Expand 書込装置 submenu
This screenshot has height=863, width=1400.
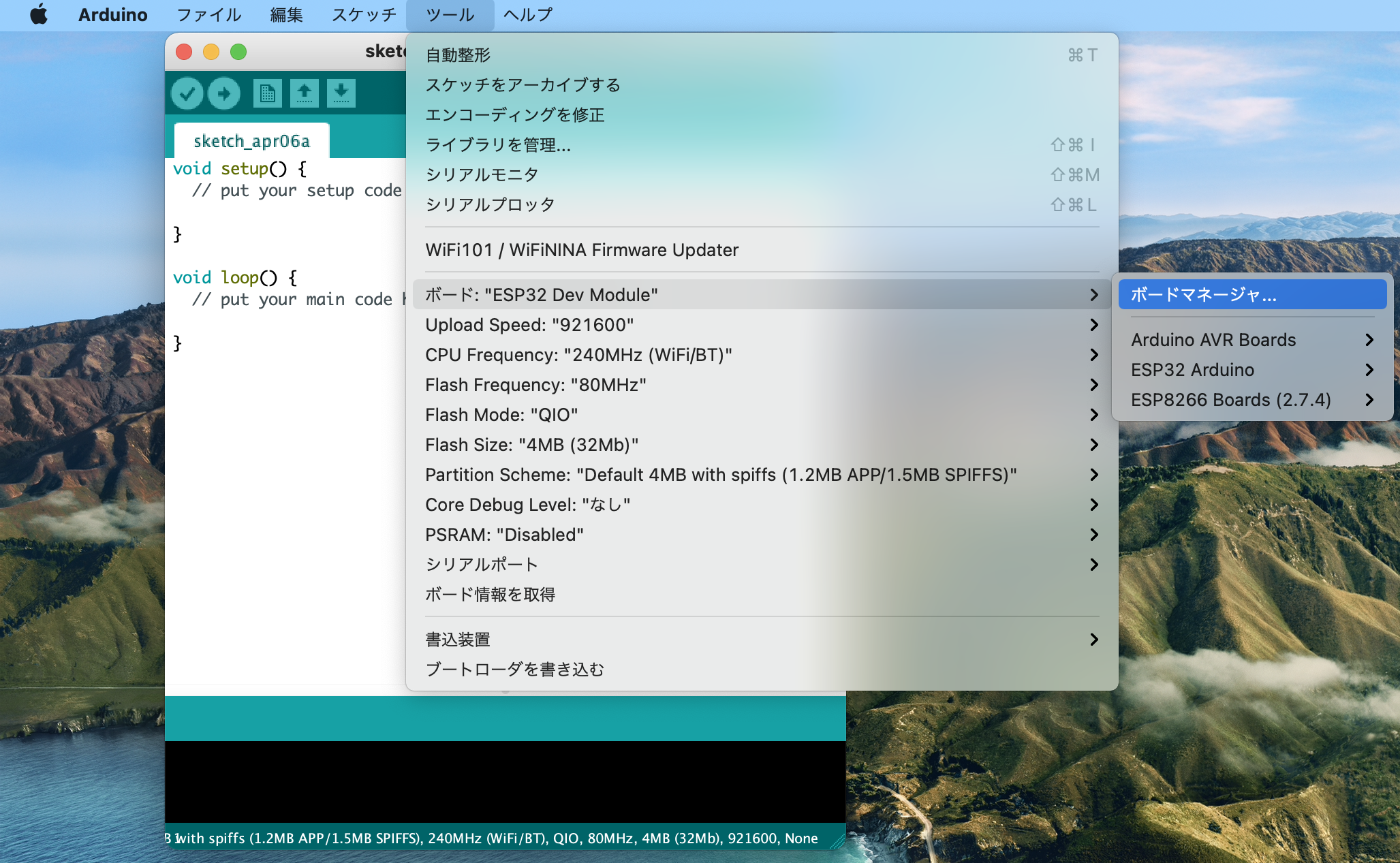click(x=762, y=639)
